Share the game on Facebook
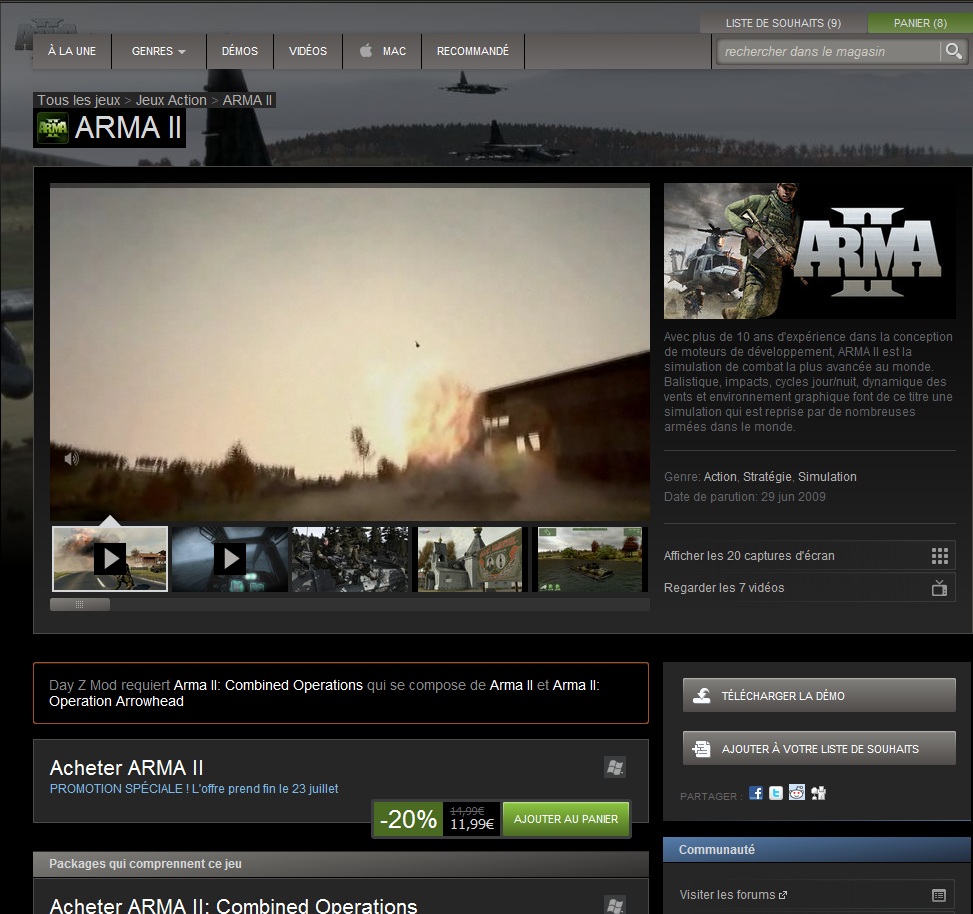This screenshot has width=973, height=914. click(x=756, y=793)
